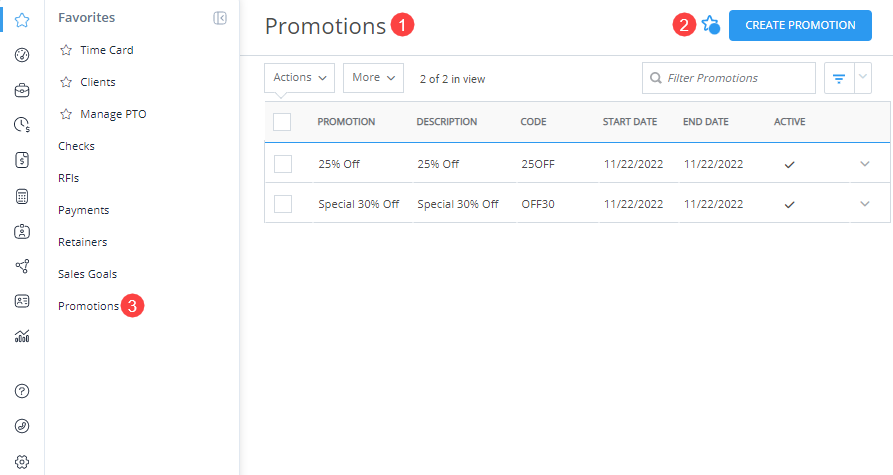The image size is (893, 475).
Task: Click the Create Promotion button
Action: tap(800, 25)
